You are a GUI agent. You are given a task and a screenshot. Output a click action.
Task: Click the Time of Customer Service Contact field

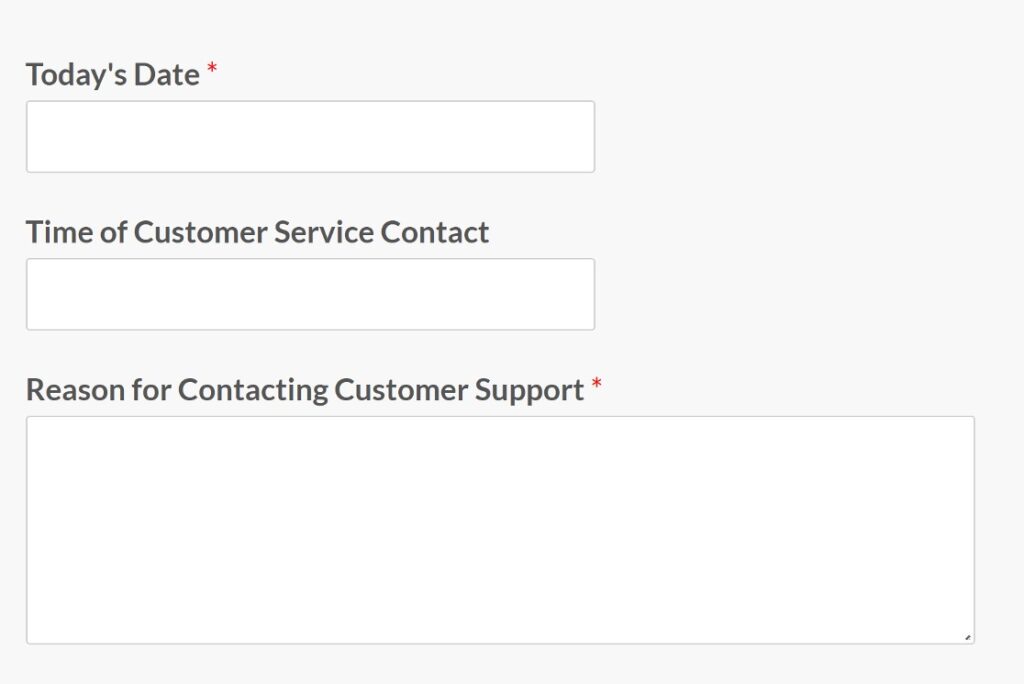[x=310, y=293]
